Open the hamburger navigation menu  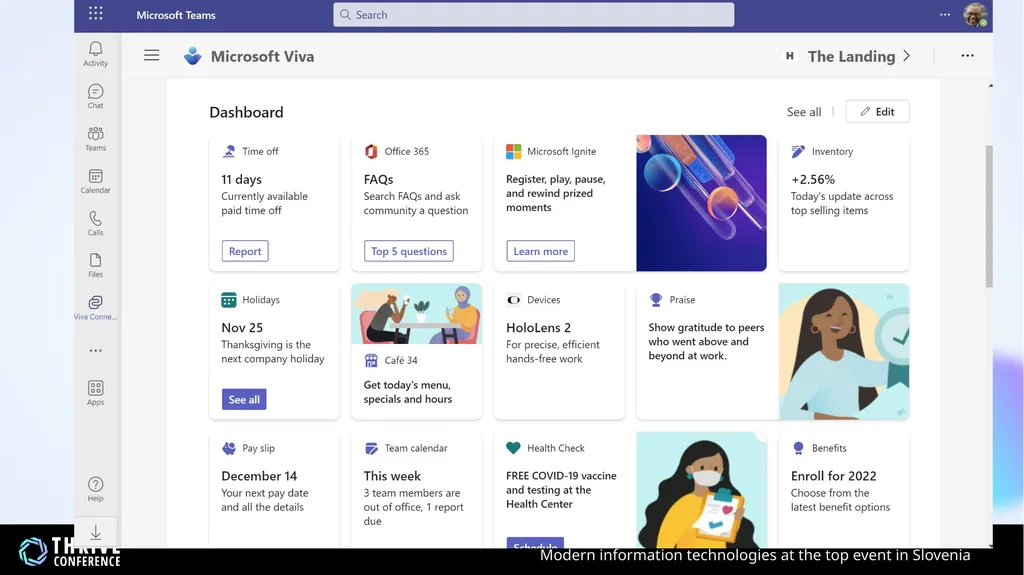point(152,56)
